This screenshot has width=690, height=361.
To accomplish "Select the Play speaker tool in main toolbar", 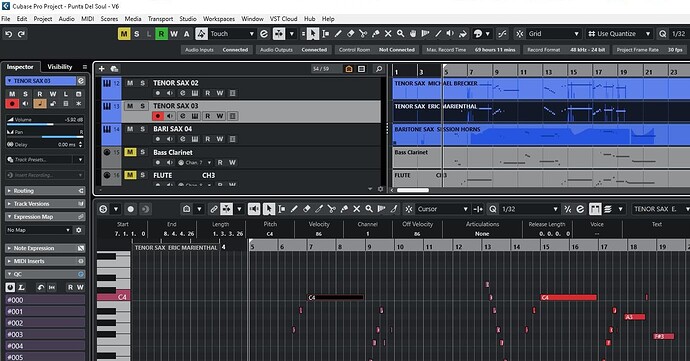I will (450, 34).
